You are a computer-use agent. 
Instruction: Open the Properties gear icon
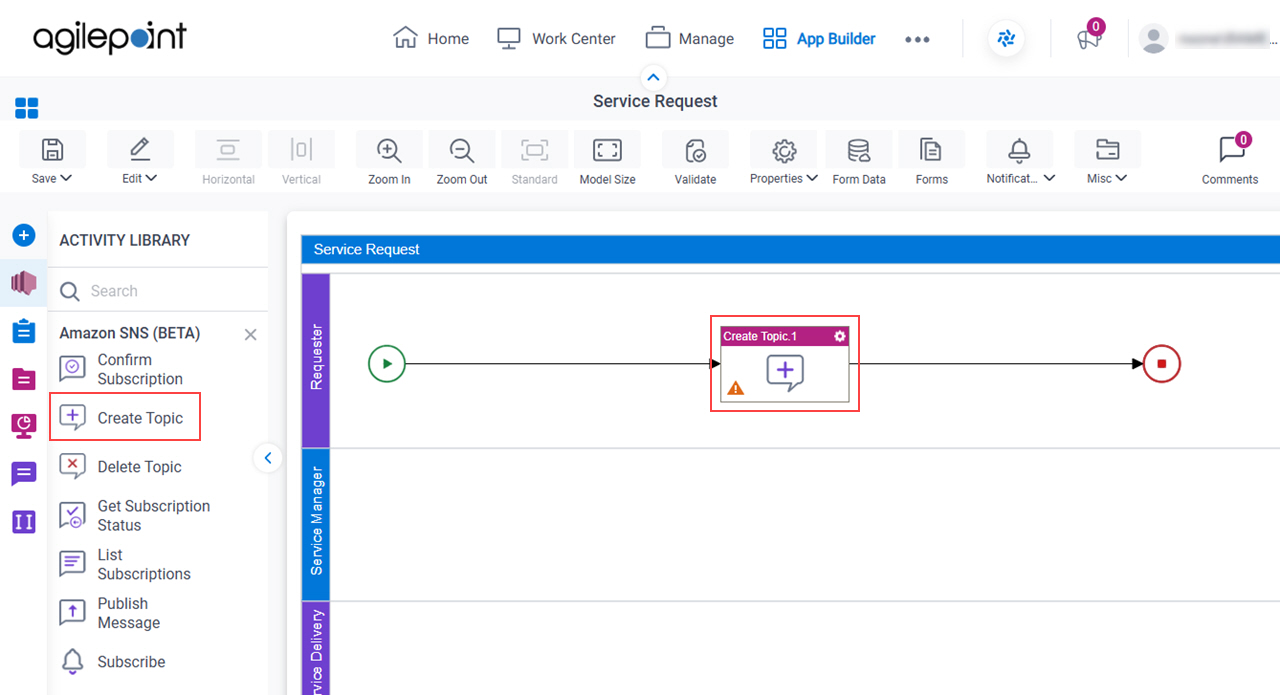784,150
